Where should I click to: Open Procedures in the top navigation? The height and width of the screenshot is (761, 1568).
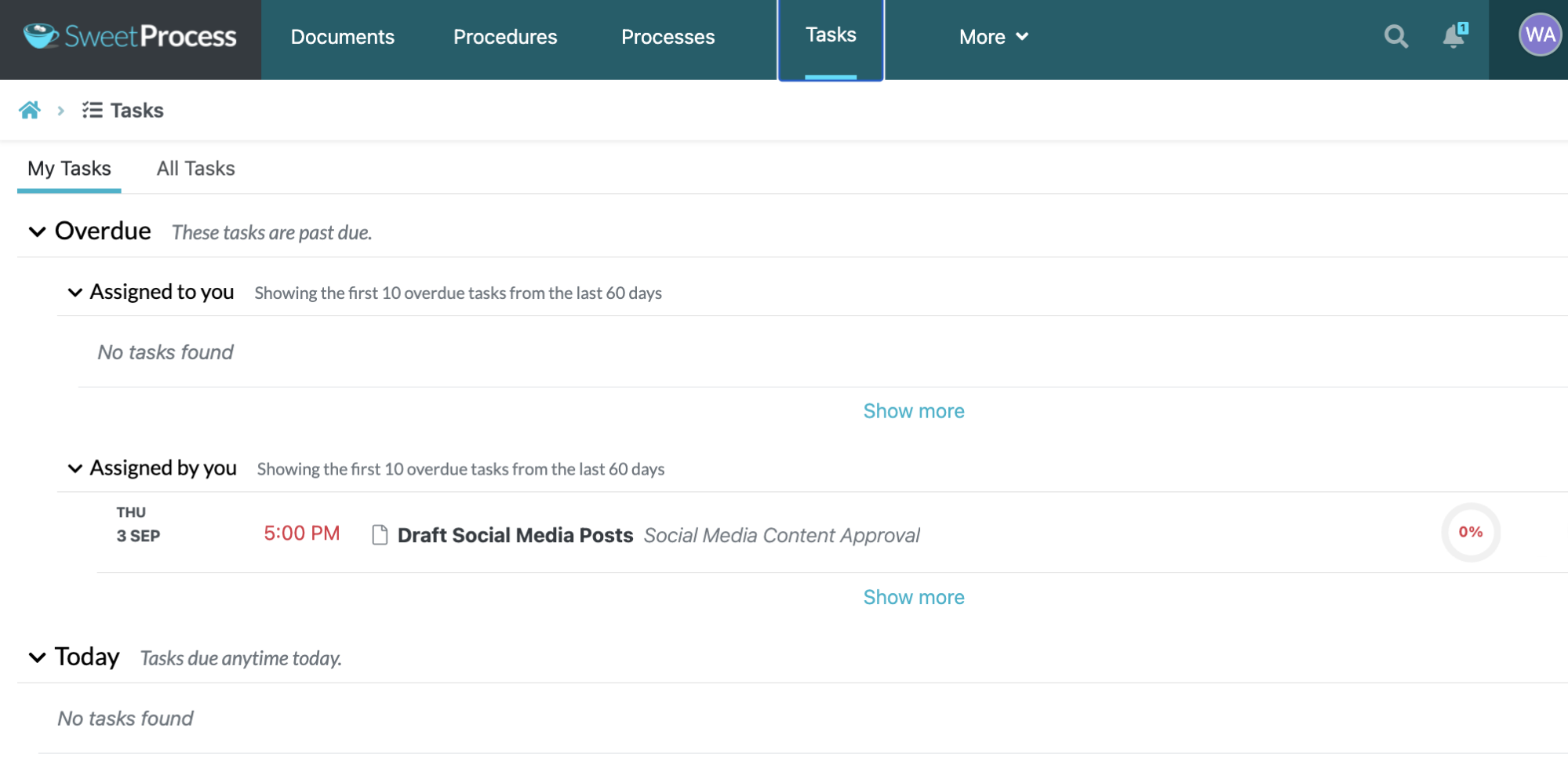(x=505, y=37)
